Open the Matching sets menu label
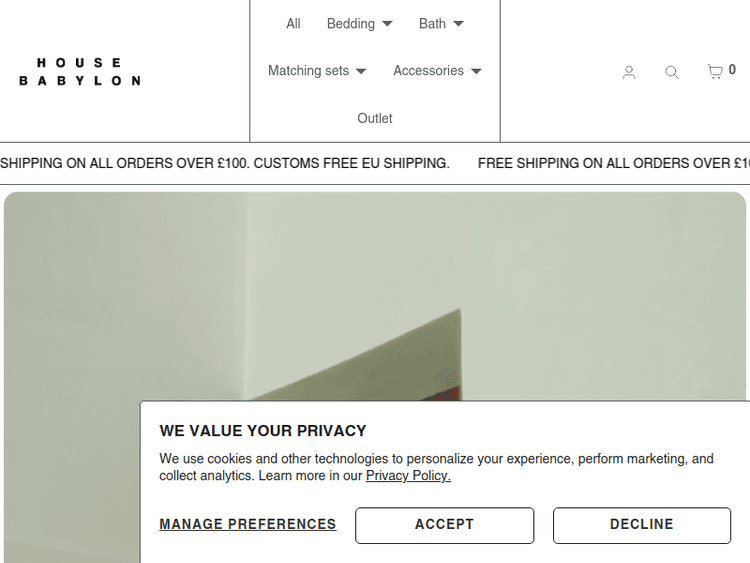The height and width of the screenshot is (563, 750). point(308,71)
